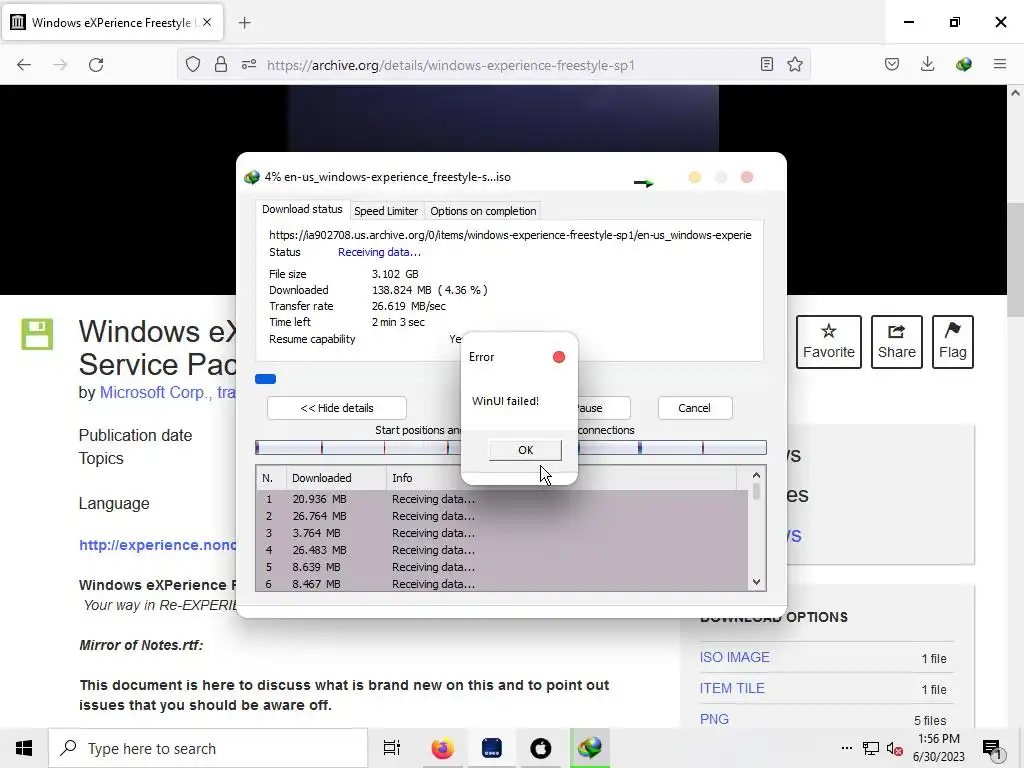
Task: Open a new browser tab
Action: click(244, 23)
